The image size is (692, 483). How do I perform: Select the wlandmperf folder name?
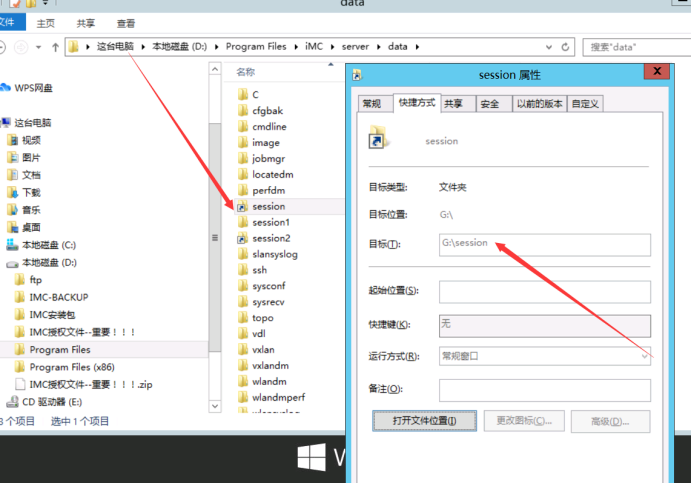tap(278, 397)
